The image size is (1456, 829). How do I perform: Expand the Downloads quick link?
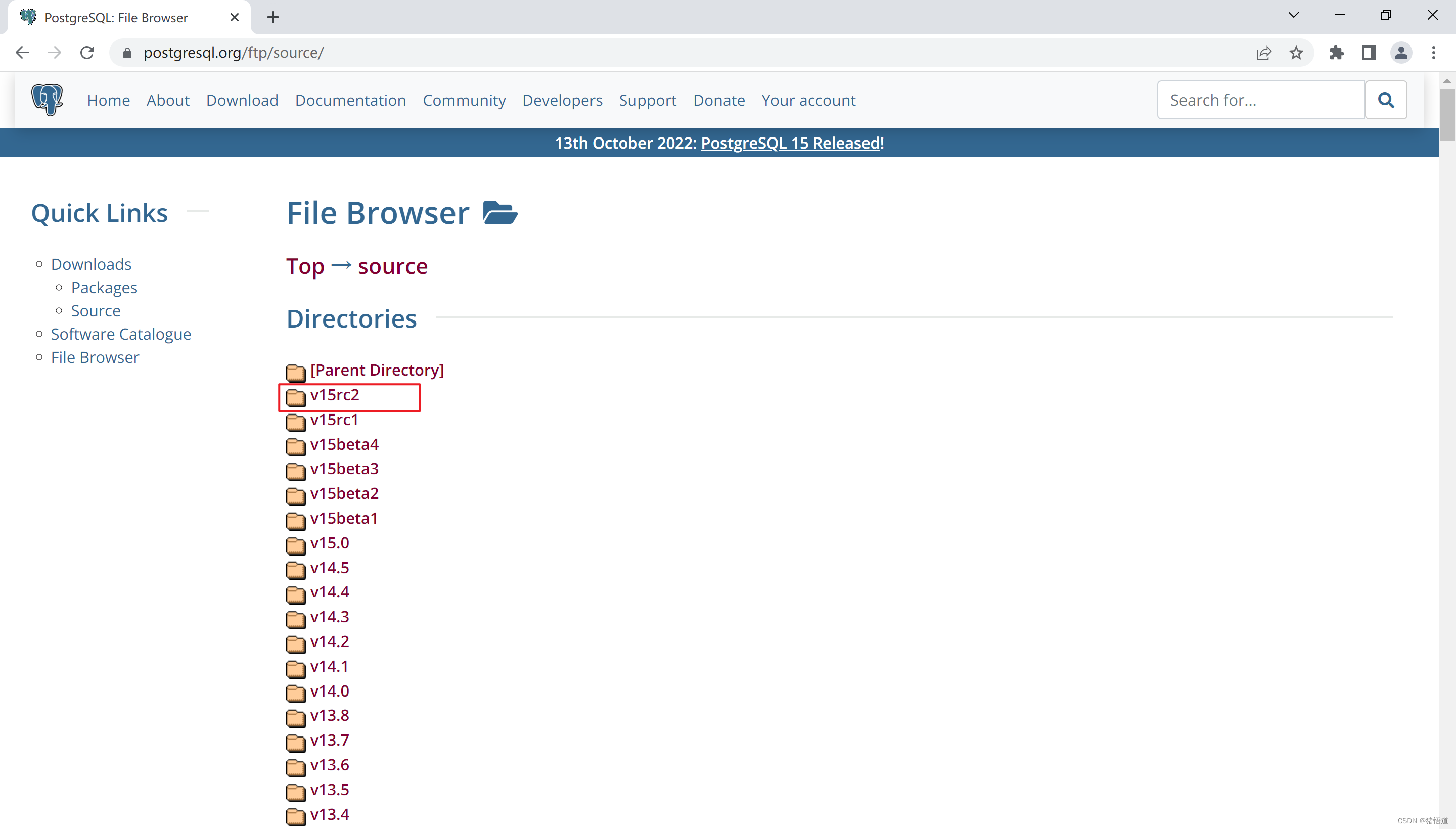tap(91, 263)
